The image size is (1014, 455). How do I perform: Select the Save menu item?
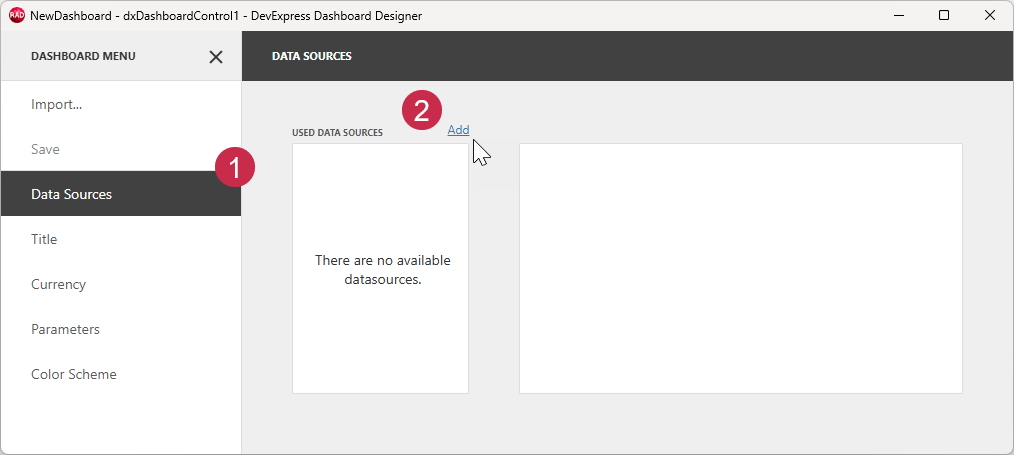point(121,149)
